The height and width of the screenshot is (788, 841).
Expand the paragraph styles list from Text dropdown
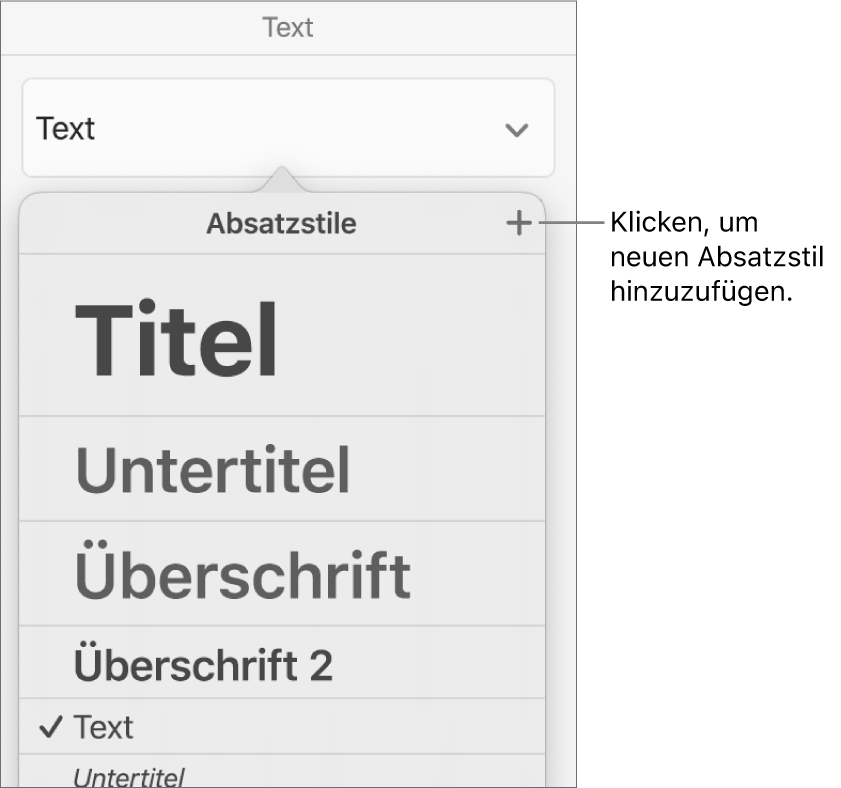pyautogui.click(x=515, y=128)
